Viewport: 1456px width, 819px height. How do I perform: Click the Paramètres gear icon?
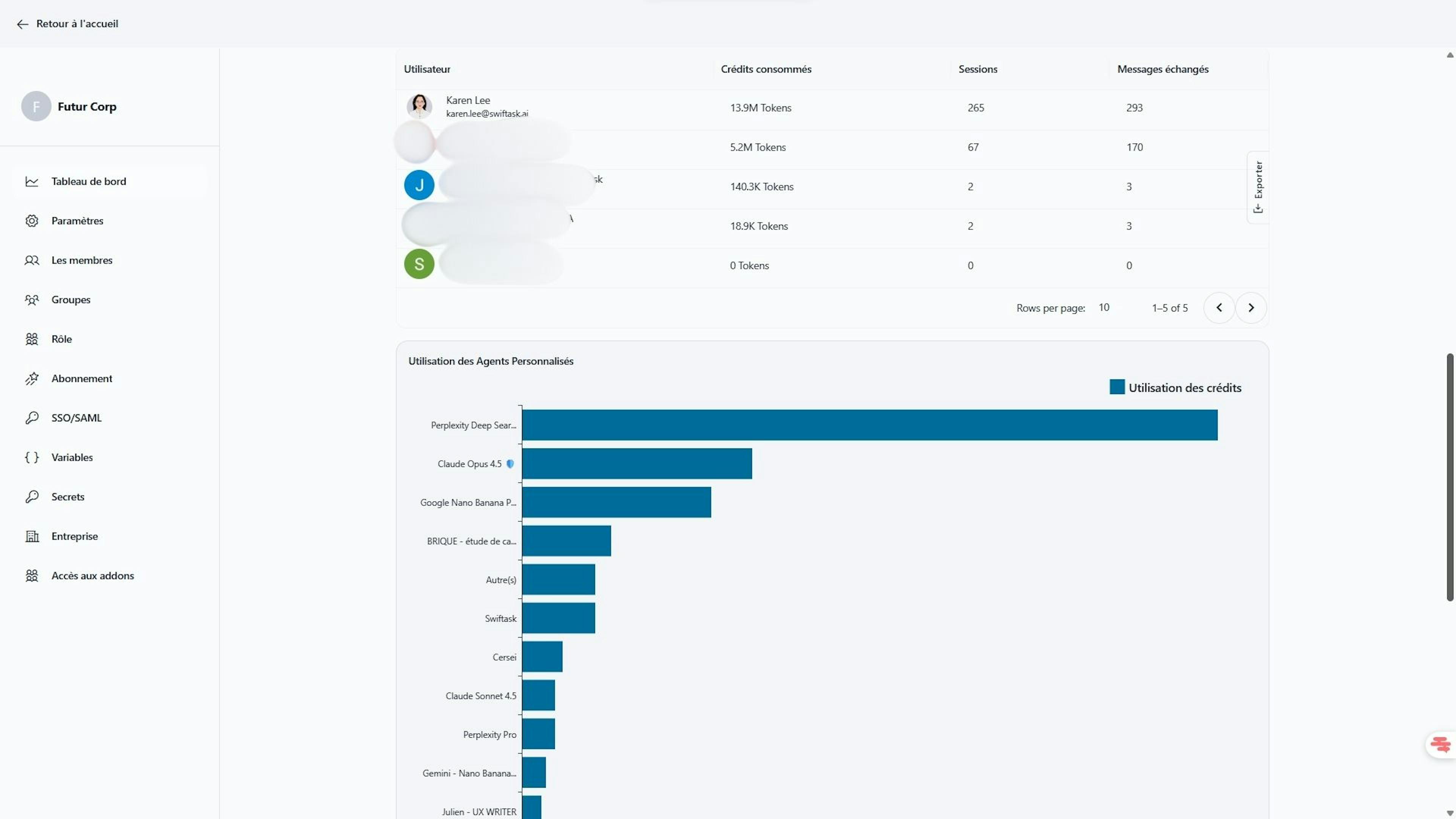coord(31,221)
